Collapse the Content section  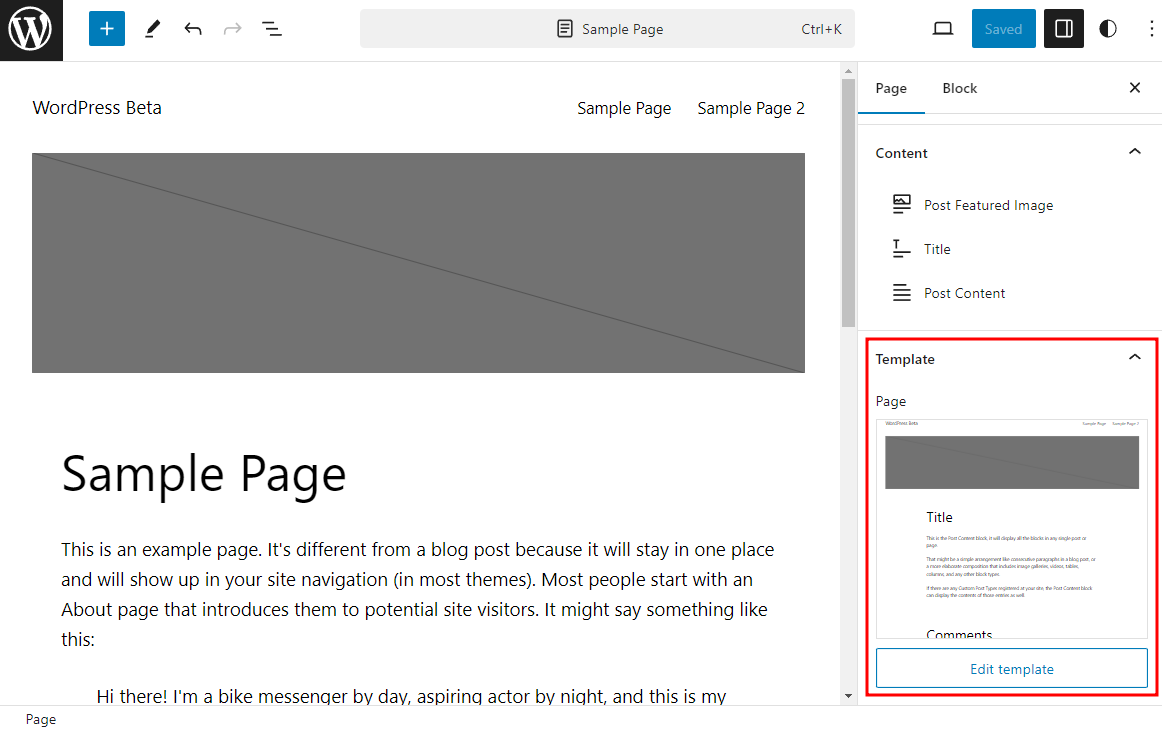coord(1134,152)
